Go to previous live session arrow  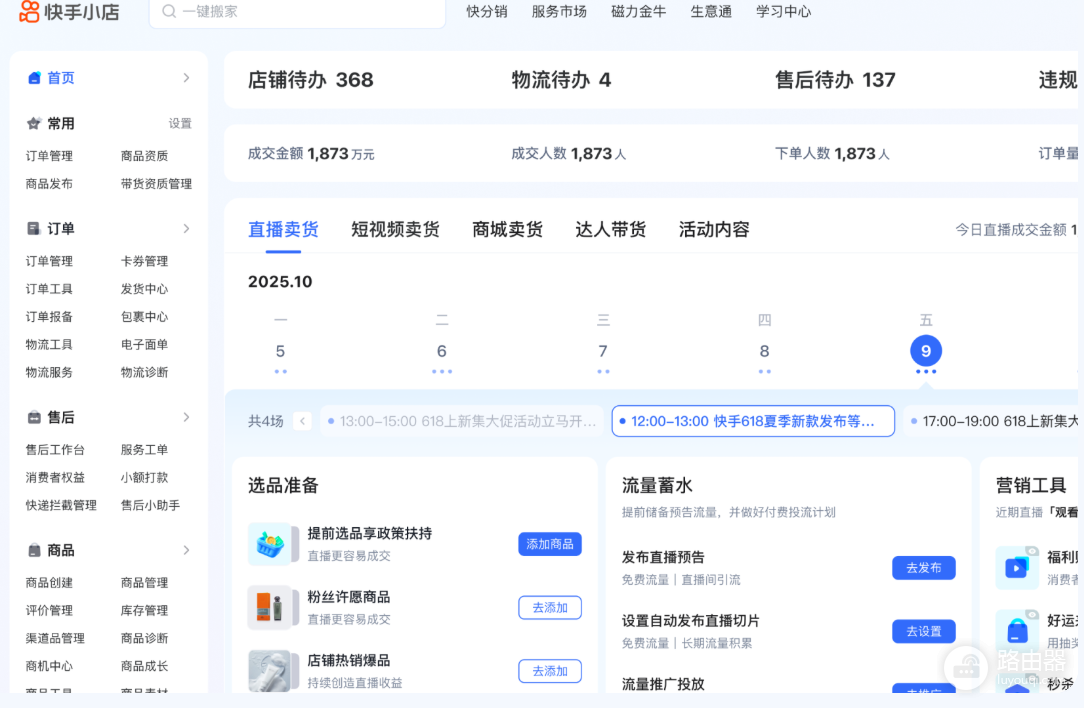tap(302, 421)
